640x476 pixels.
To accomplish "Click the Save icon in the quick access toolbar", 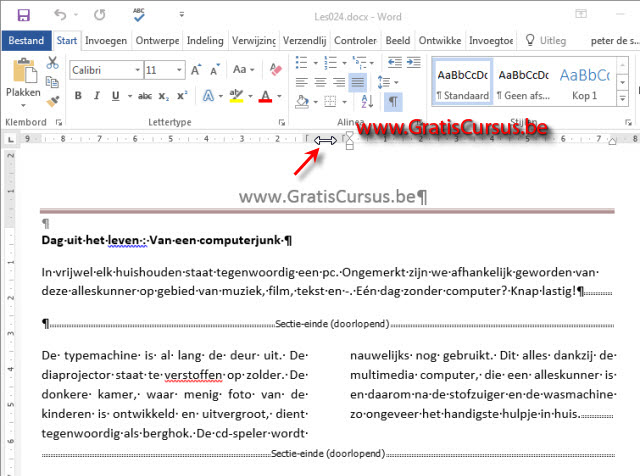I will click(x=23, y=16).
